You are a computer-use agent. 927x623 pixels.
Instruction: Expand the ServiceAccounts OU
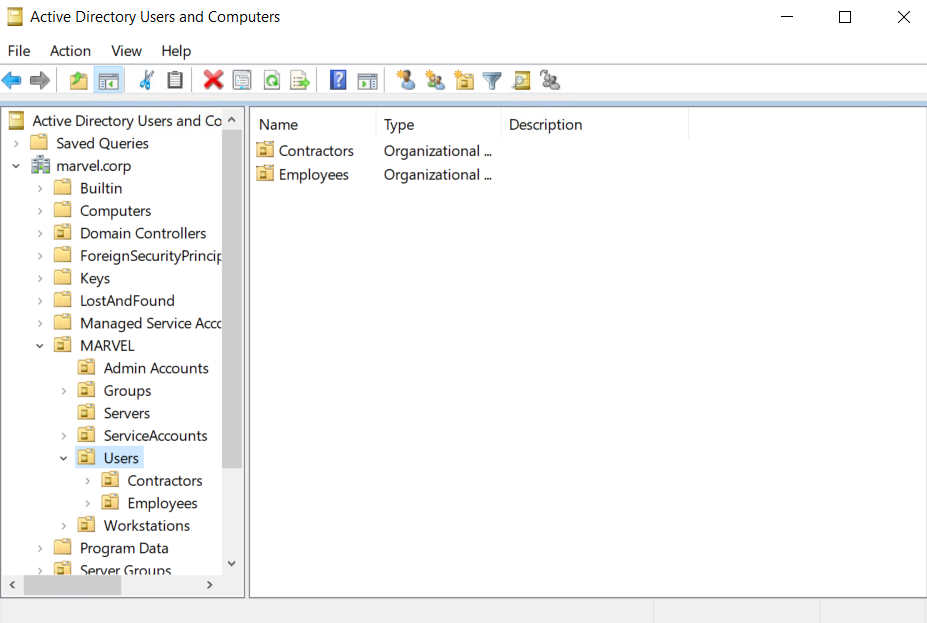pos(64,436)
